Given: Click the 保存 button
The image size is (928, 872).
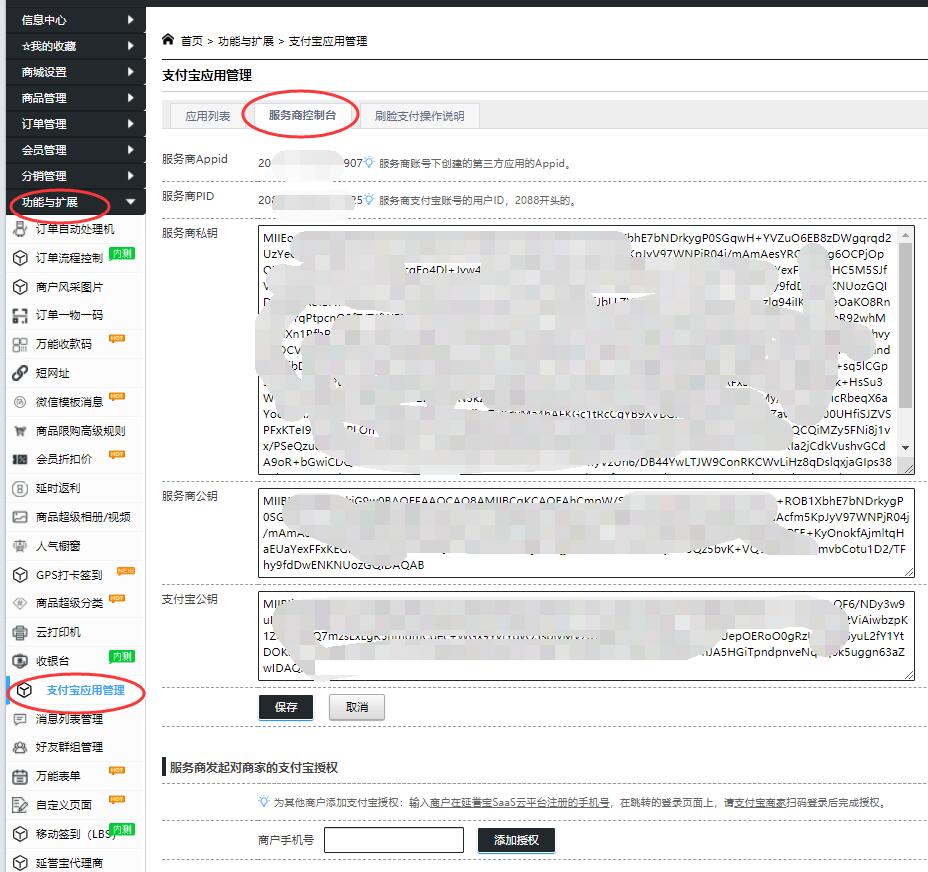Looking at the screenshot, I should 286,707.
